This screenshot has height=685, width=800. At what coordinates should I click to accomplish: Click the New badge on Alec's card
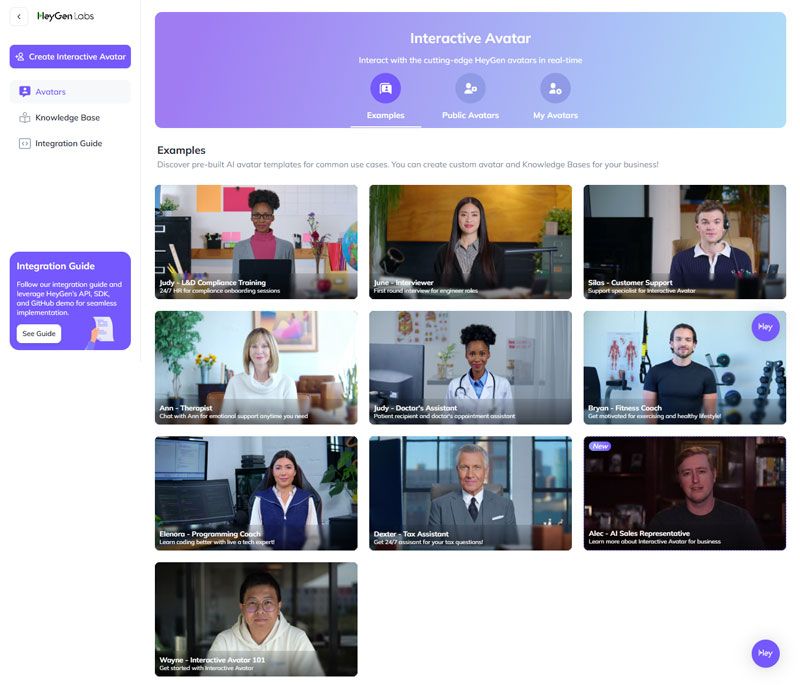click(x=600, y=446)
